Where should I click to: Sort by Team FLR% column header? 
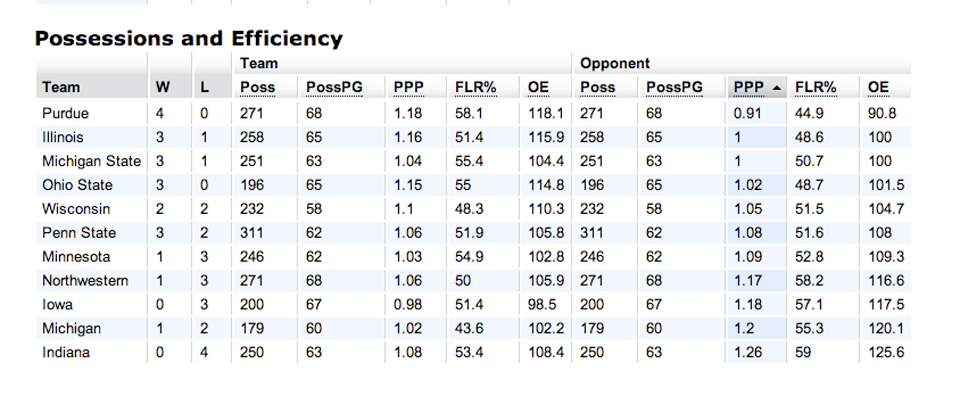click(x=476, y=88)
